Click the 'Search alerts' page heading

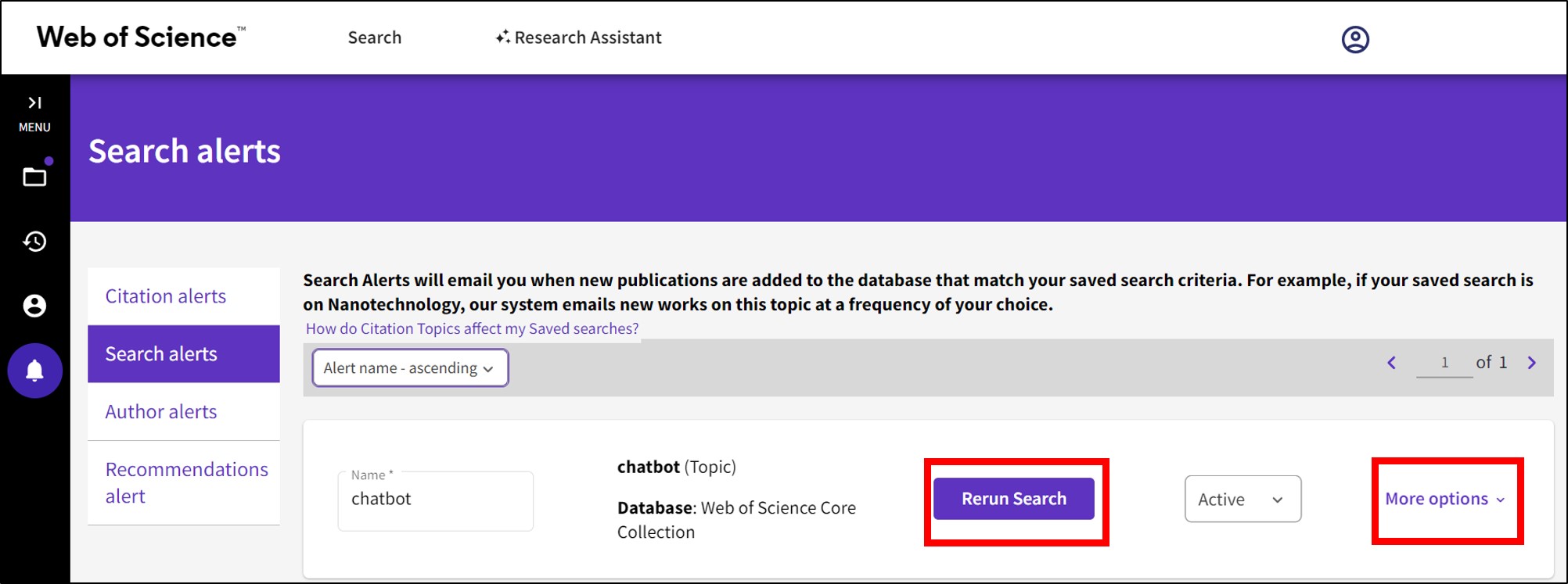pos(185,151)
